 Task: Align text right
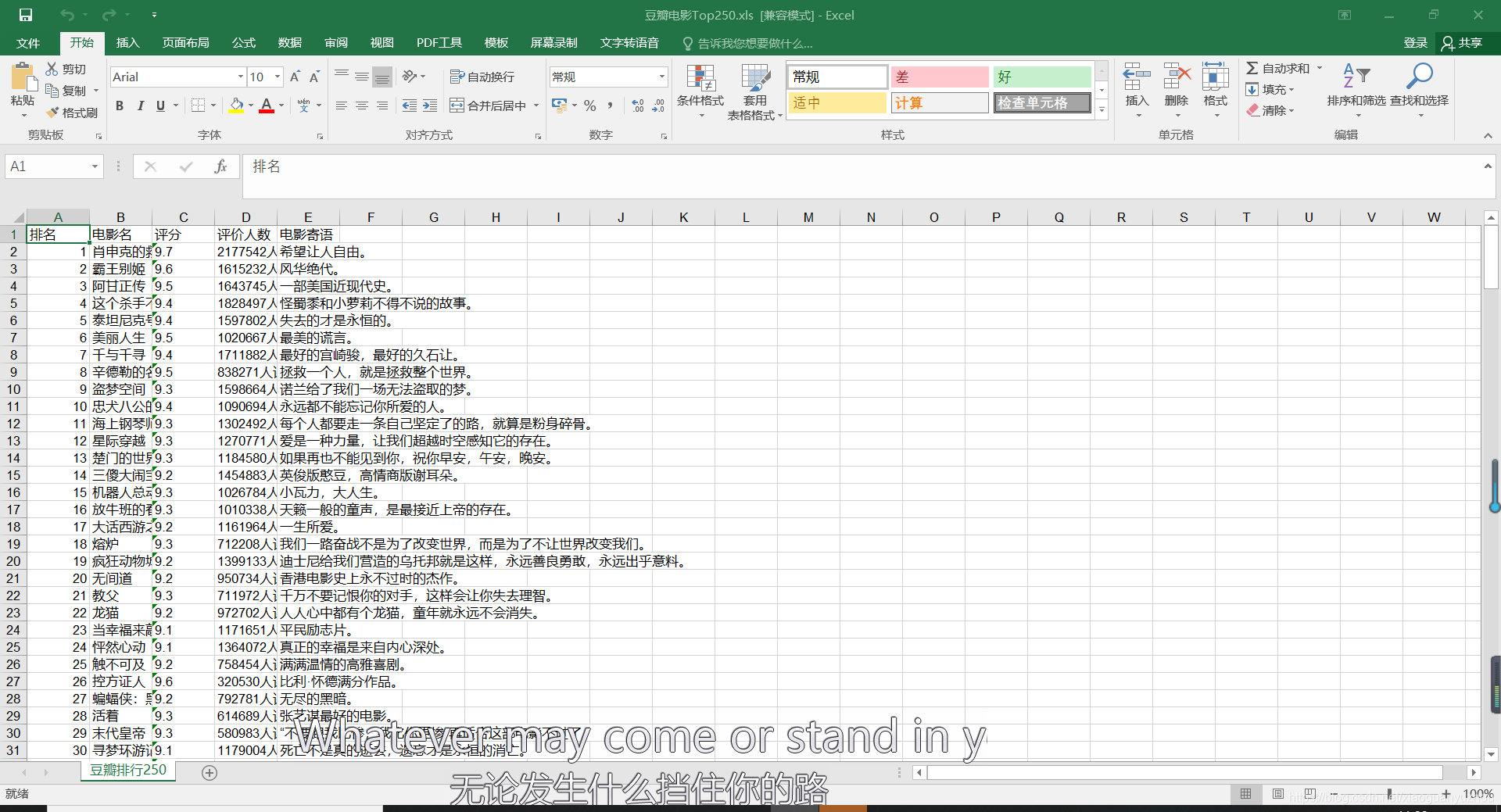click(382, 106)
